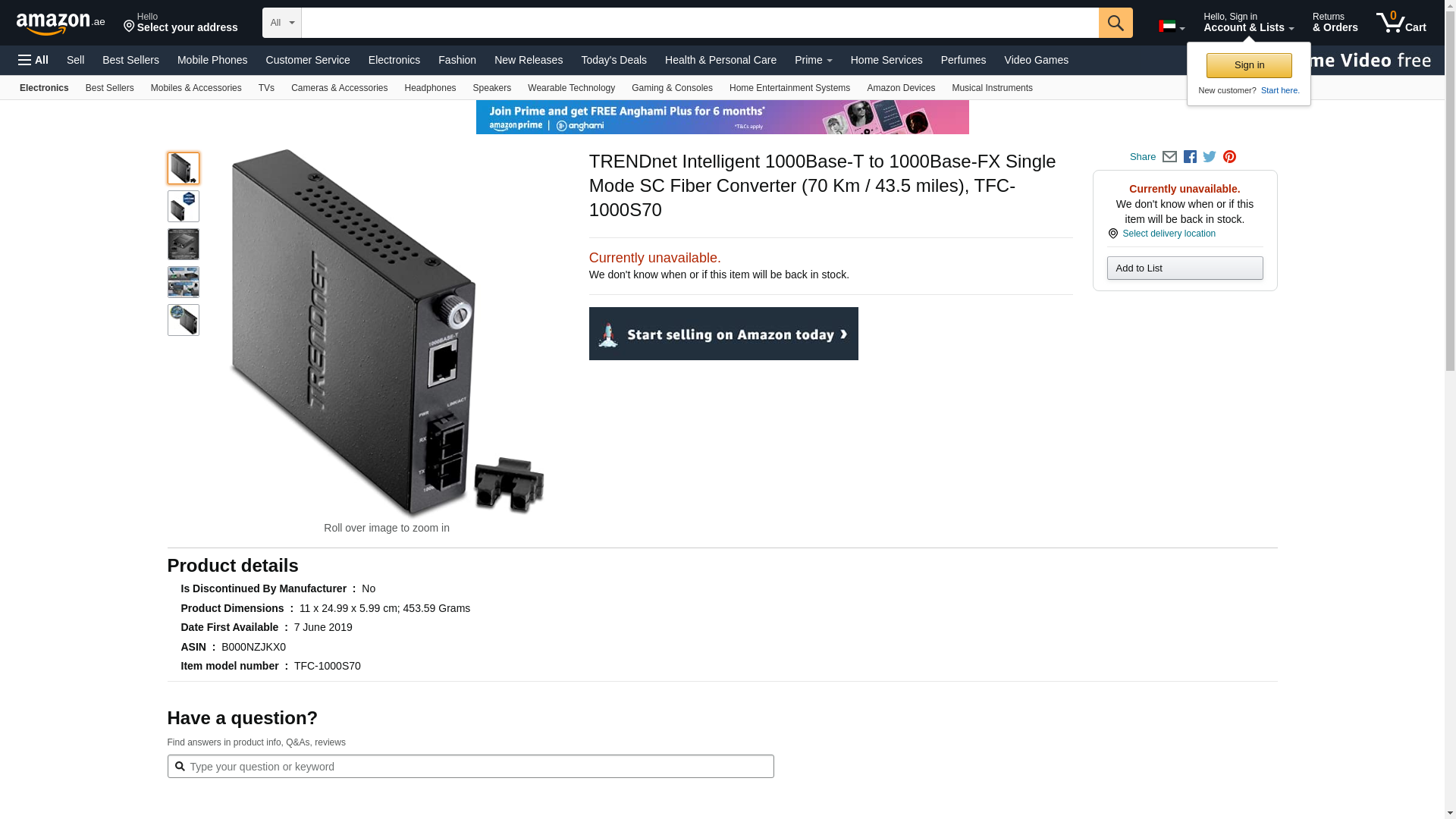
Task: Open the All hamburger menu
Action: click(33, 60)
